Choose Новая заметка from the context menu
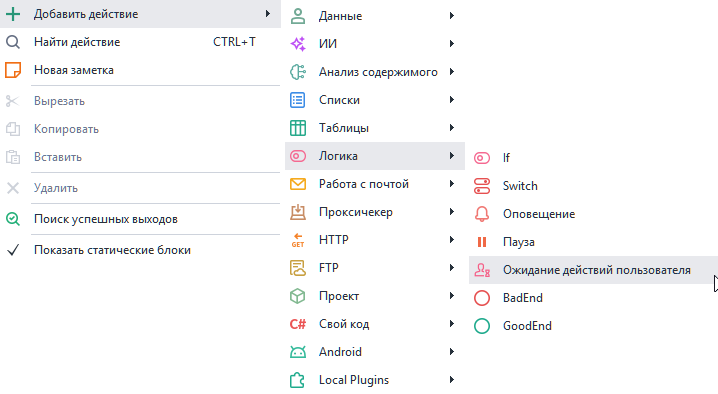Viewport: 718px width, 394px height. pyautogui.click(x=140, y=70)
